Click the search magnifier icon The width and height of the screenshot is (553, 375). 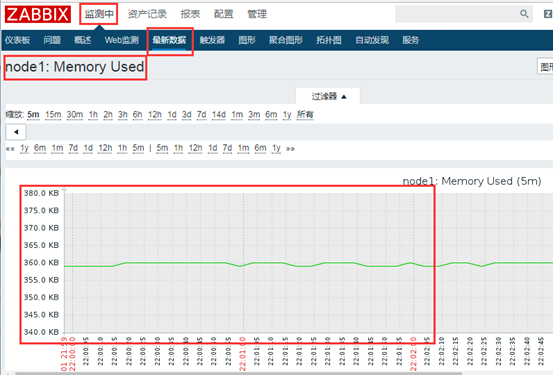[524, 14]
